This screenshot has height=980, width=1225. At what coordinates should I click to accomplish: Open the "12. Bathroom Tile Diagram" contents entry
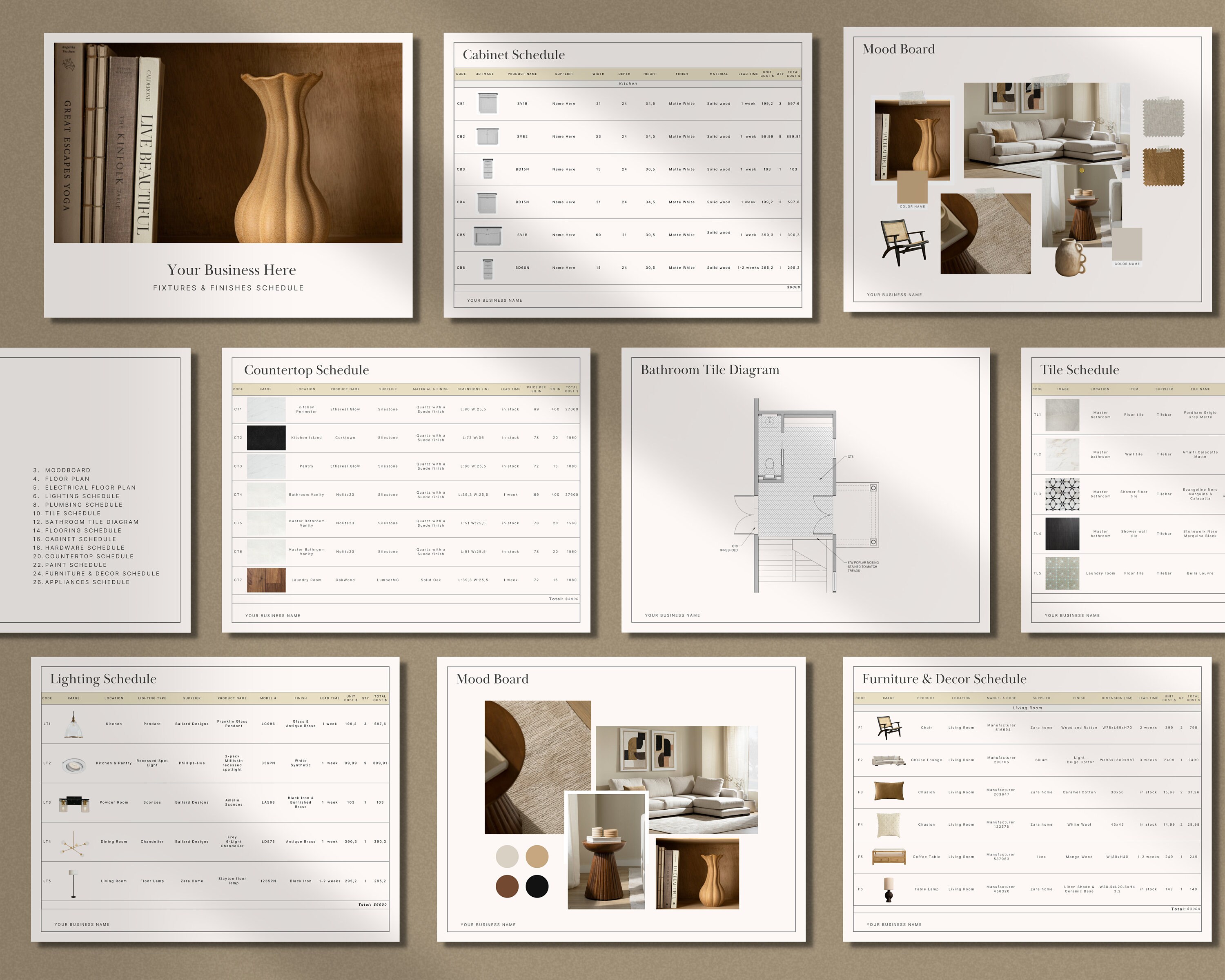pos(87,521)
